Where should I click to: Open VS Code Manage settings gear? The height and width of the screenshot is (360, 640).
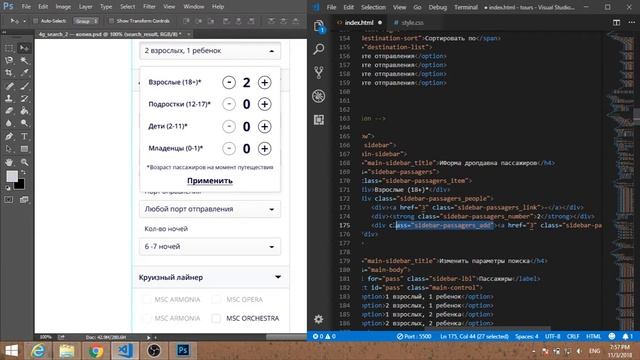(319, 319)
